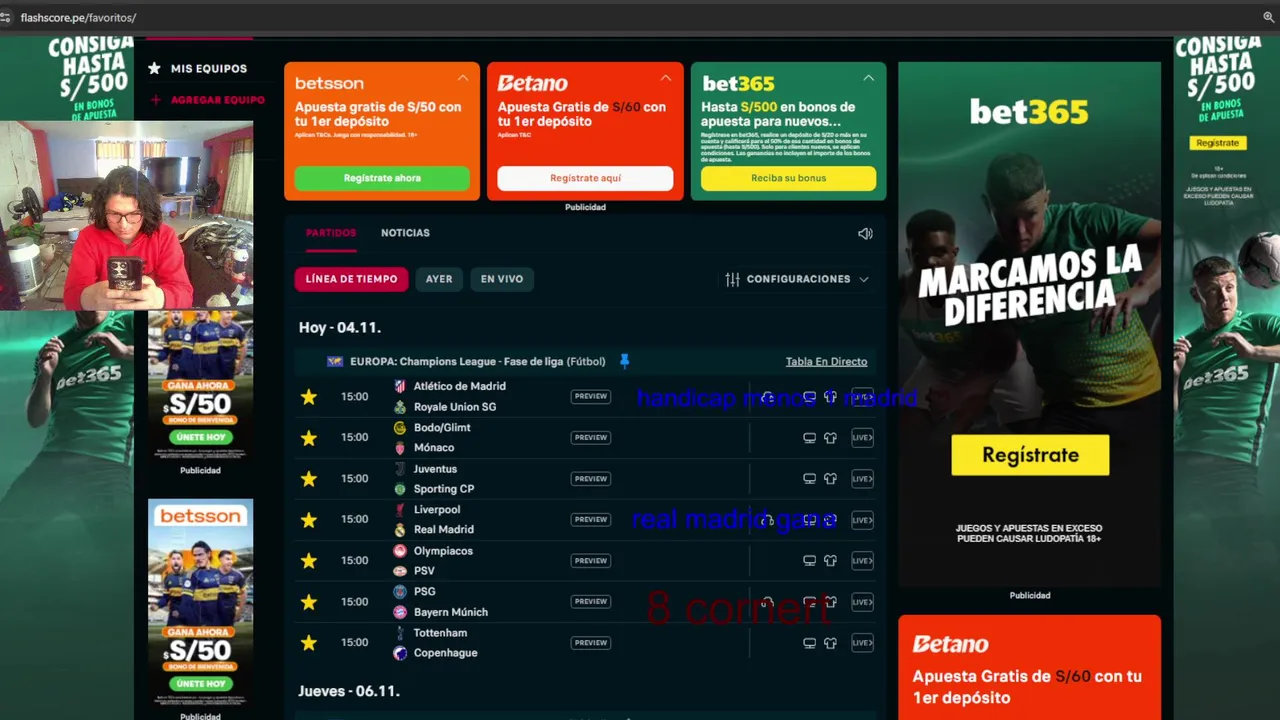Click site info icon left of URL
The height and width of the screenshot is (720, 1280).
5,17
